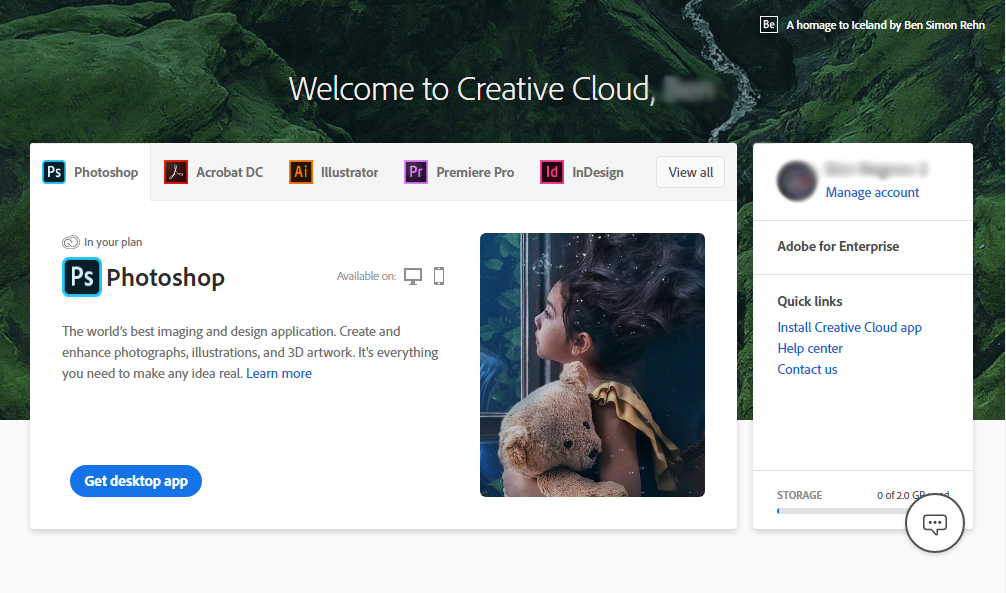The image size is (1006, 593).
Task: Switch to the Illustrator tab
Action: click(x=334, y=172)
